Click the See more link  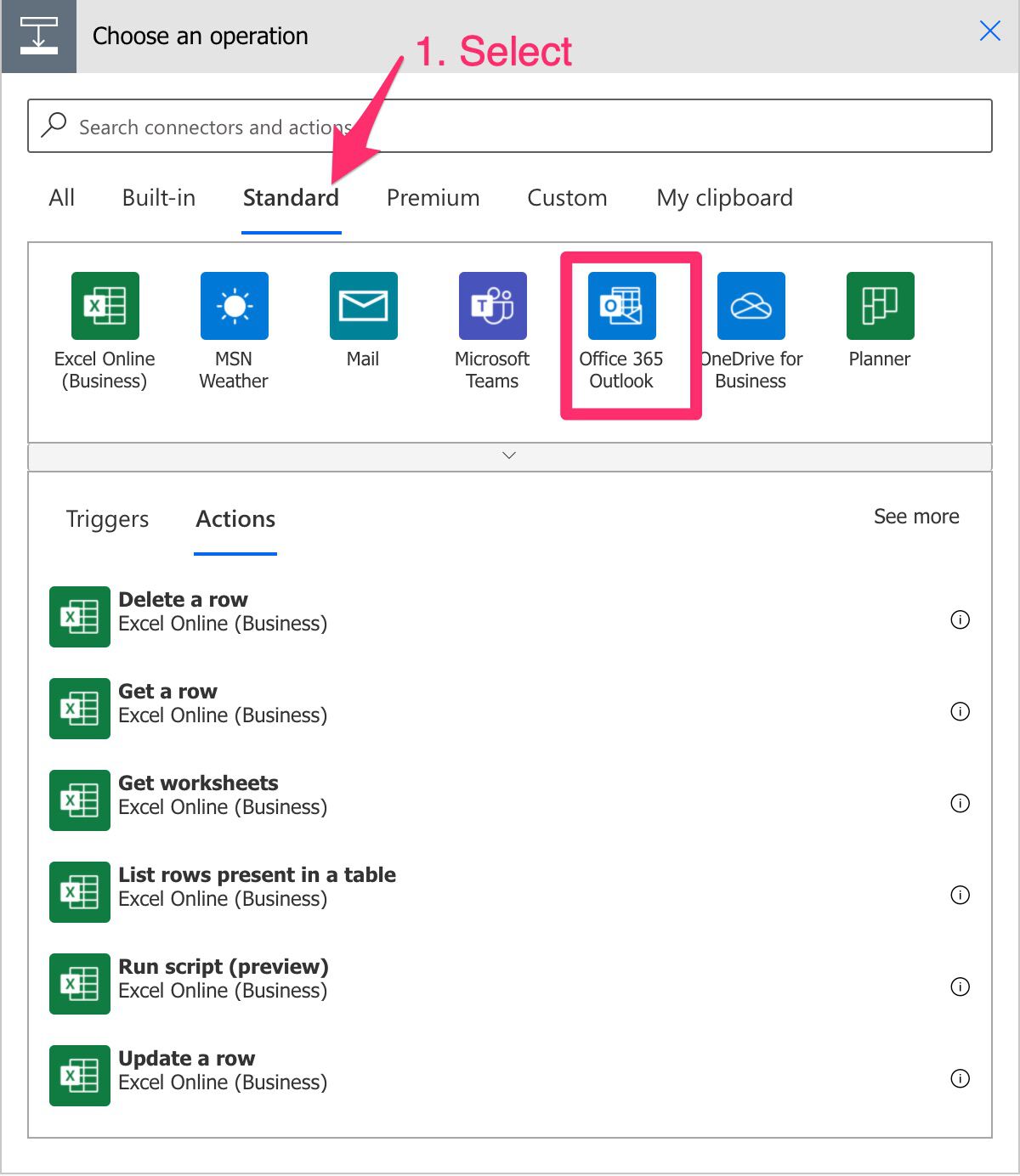pyautogui.click(x=916, y=516)
